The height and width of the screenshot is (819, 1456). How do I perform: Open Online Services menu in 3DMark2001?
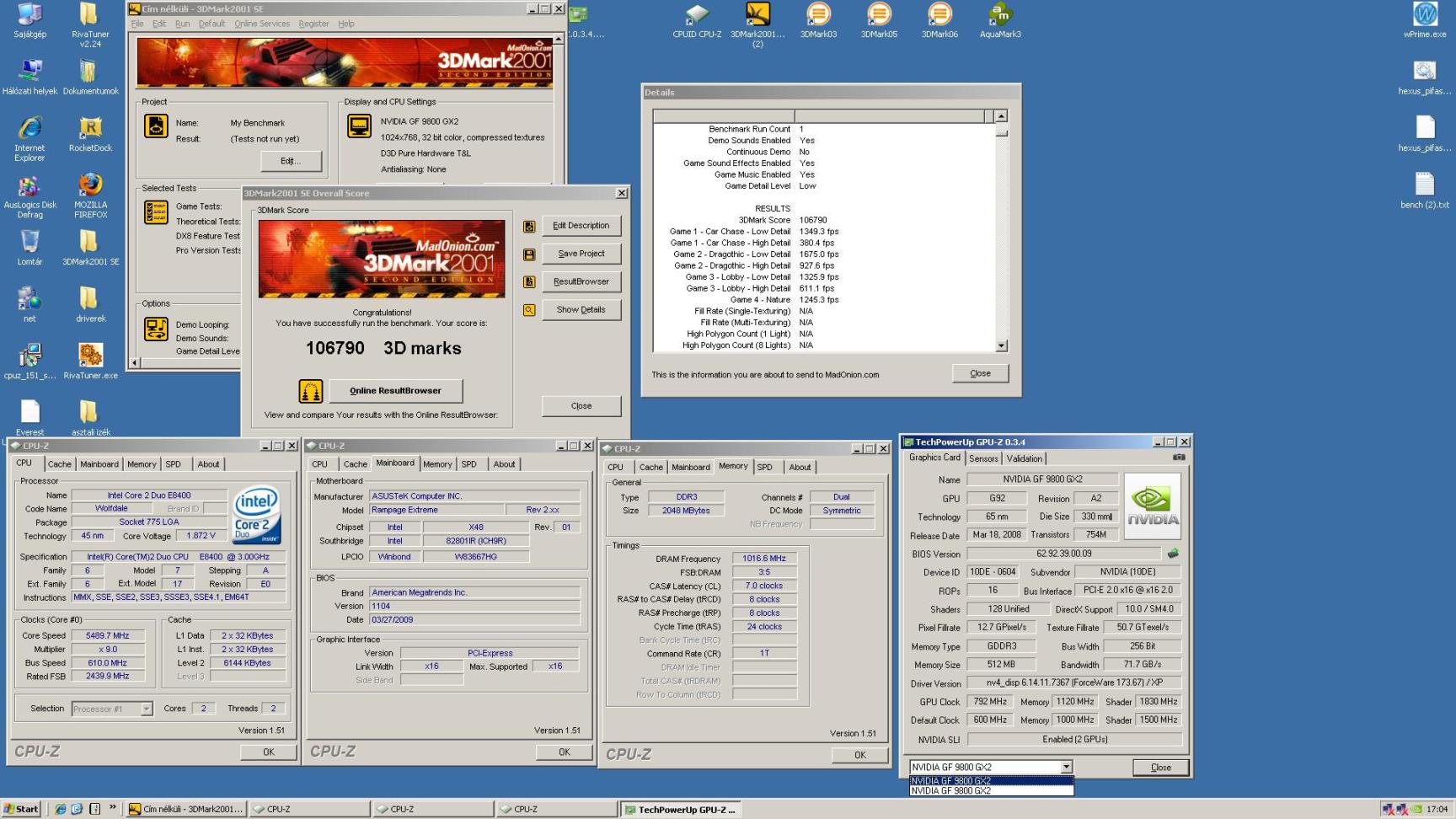[x=261, y=24]
